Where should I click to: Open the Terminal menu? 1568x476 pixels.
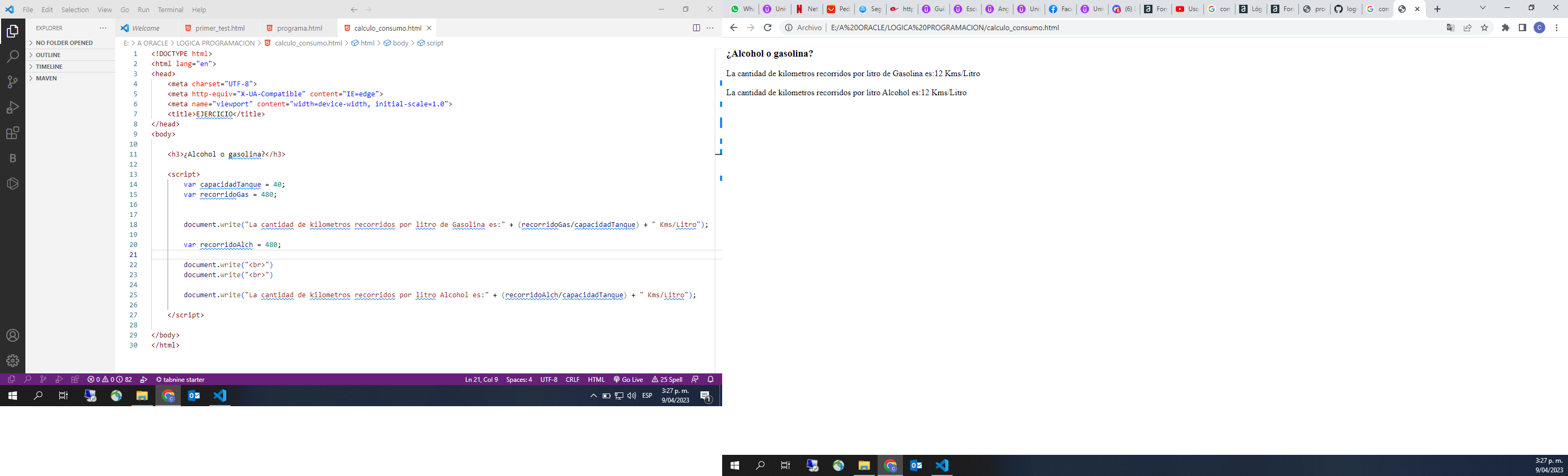(170, 10)
